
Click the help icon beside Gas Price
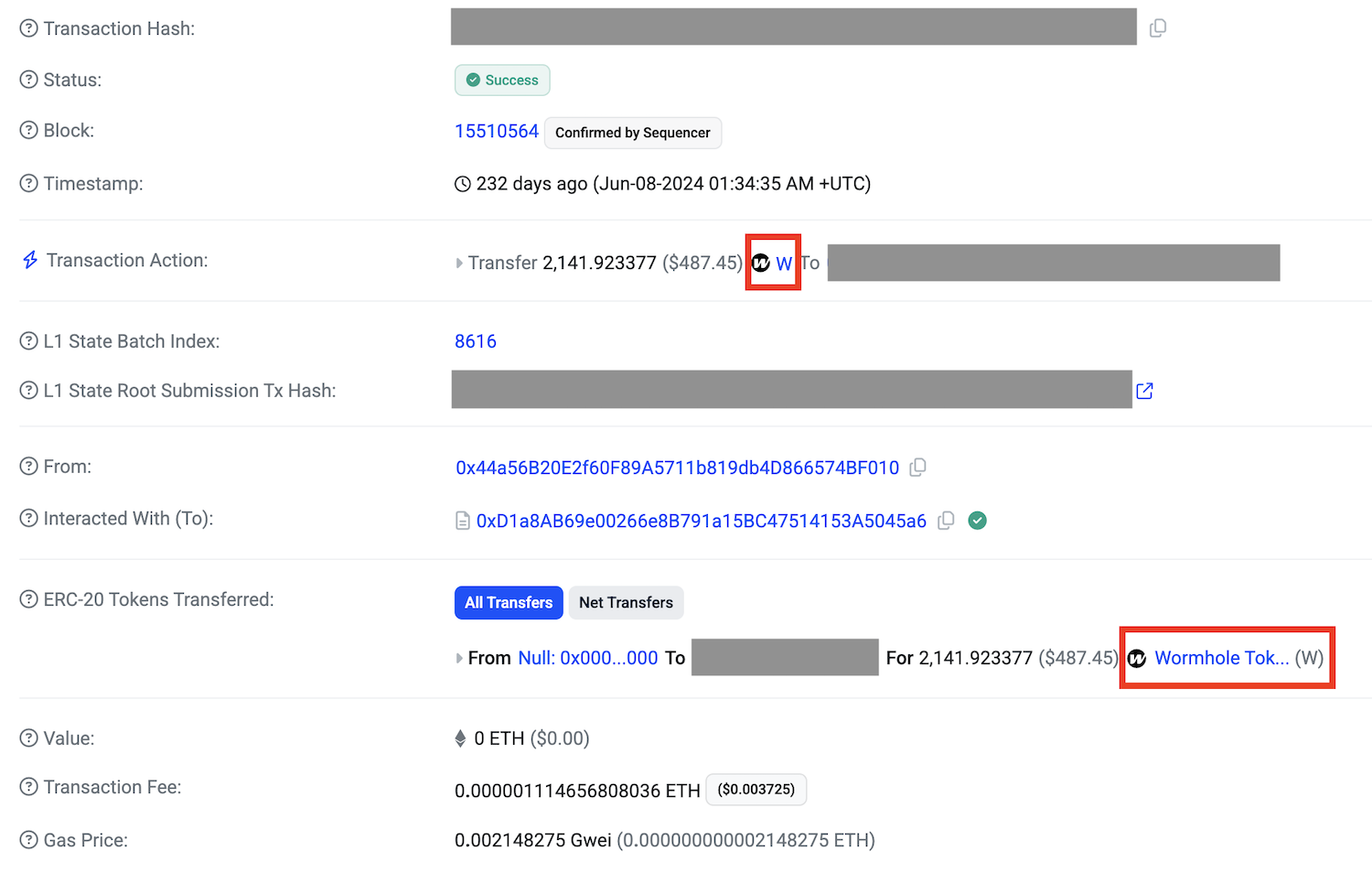[x=29, y=840]
